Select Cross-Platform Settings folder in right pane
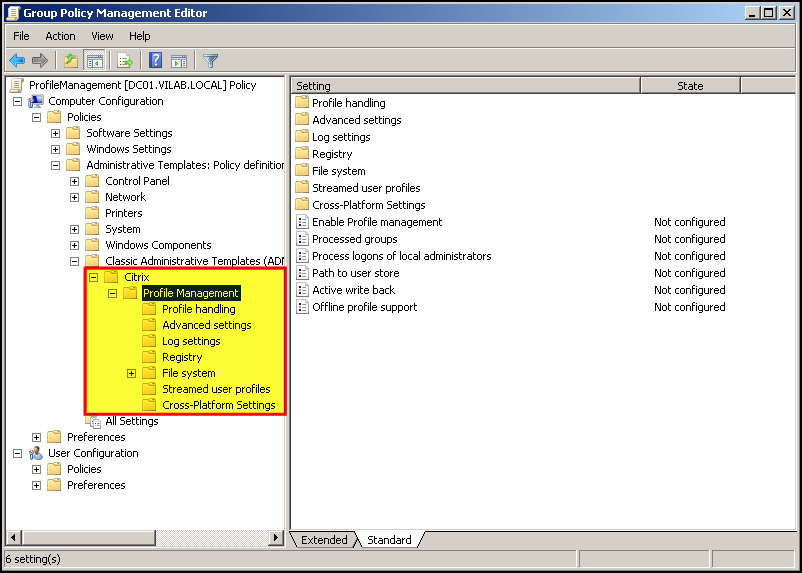This screenshot has height=573, width=802. 369,205
